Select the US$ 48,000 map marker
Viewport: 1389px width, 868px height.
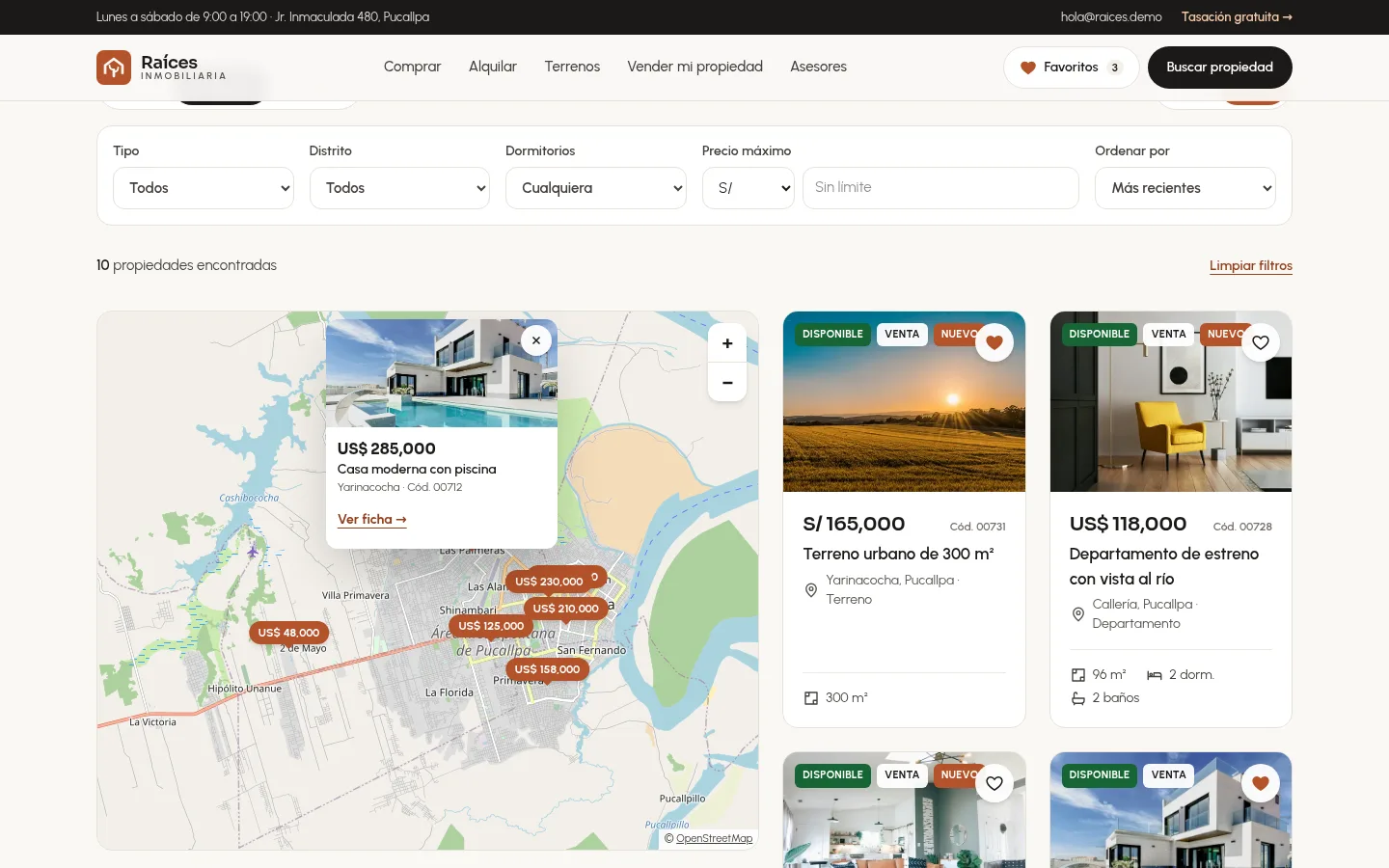coord(288,633)
